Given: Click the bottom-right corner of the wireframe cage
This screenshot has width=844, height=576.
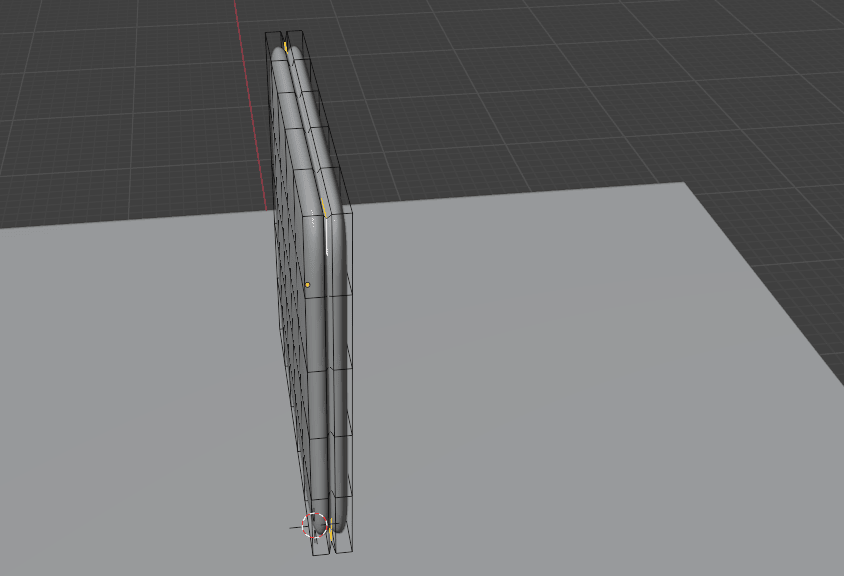Looking at the screenshot, I should pyautogui.click(x=354, y=552).
